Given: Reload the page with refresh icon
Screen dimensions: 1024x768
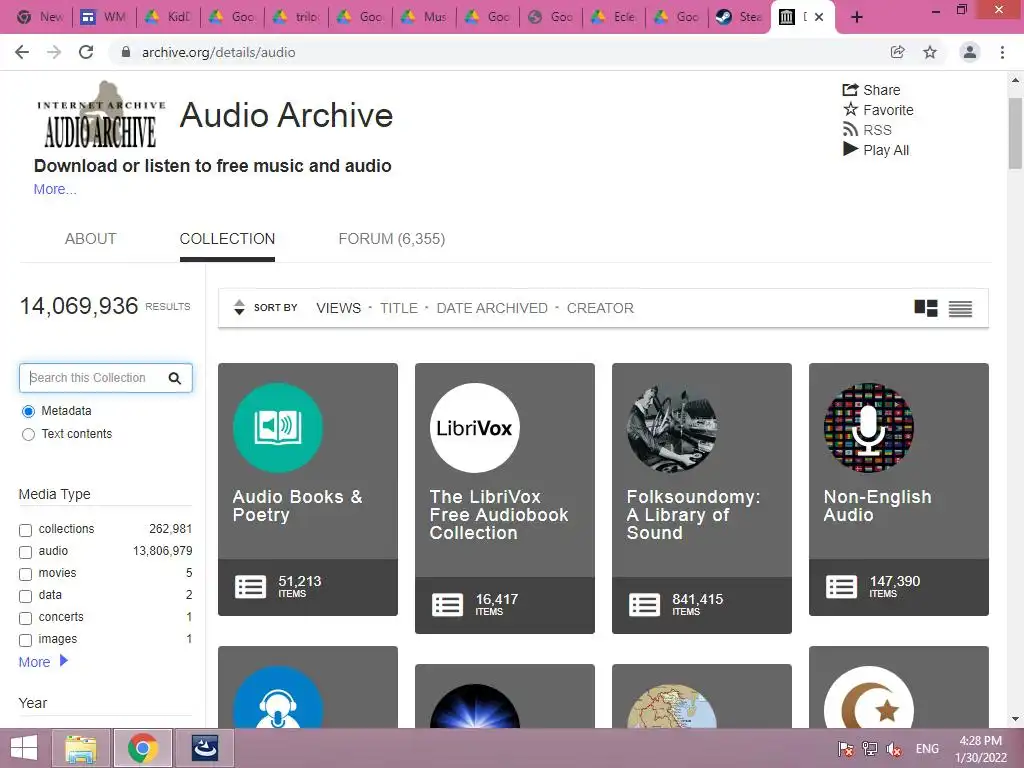Looking at the screenshot, I should point(86,52).
